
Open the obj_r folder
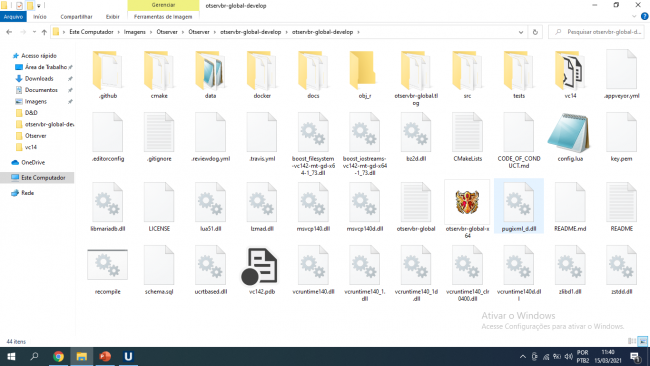365,75
